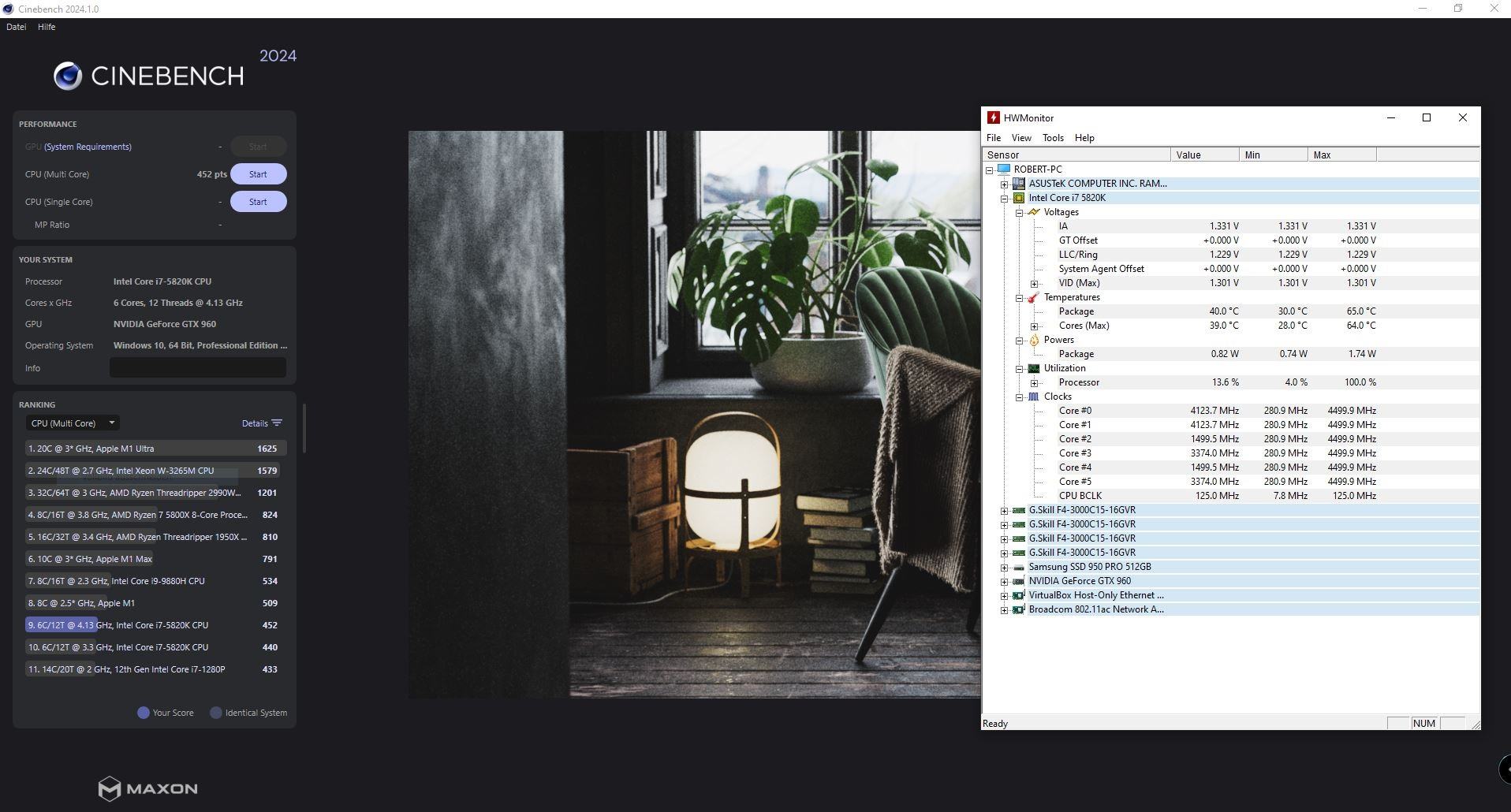Select the Intel Xeon W-3265M ranking entry

(x=155, y=471)
